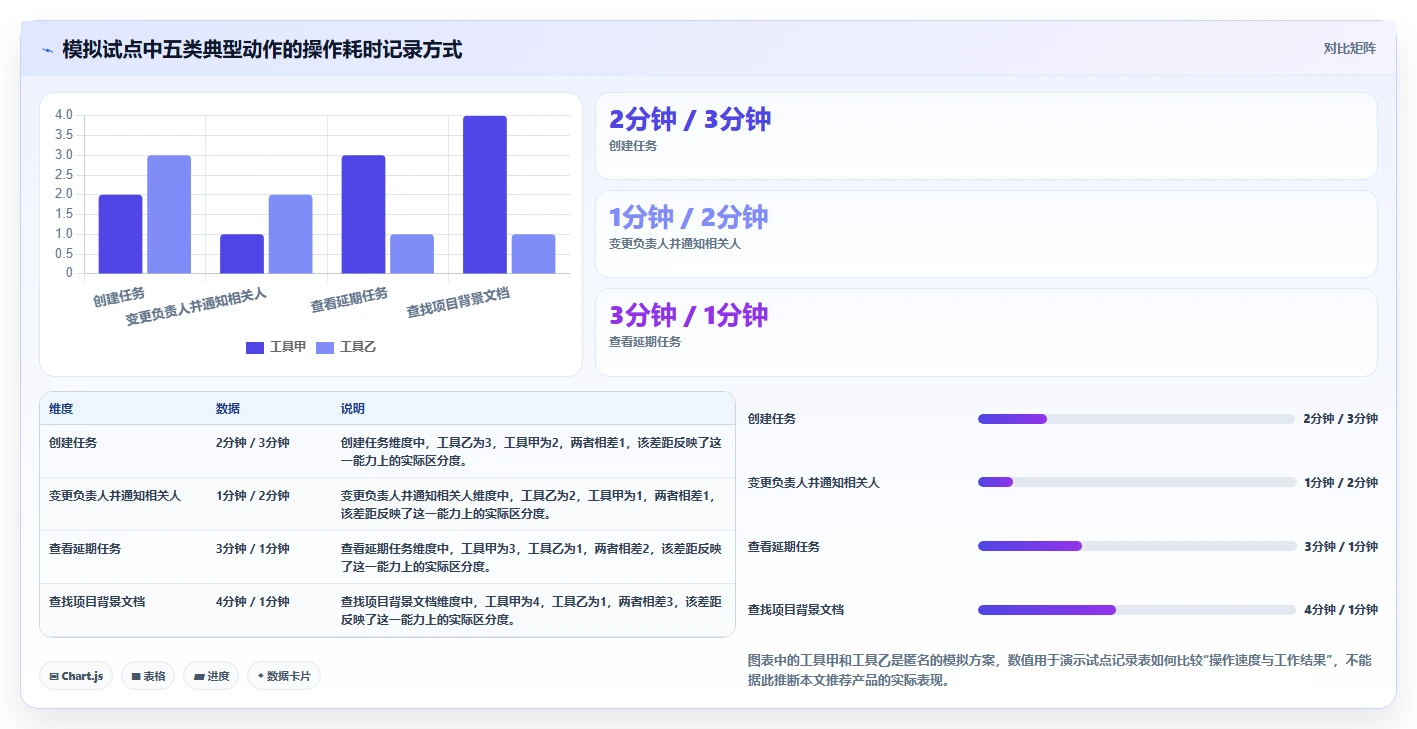The image size is (1417, 729).
Task: Select the 表格 chip at the bottom
Action: 148,676
